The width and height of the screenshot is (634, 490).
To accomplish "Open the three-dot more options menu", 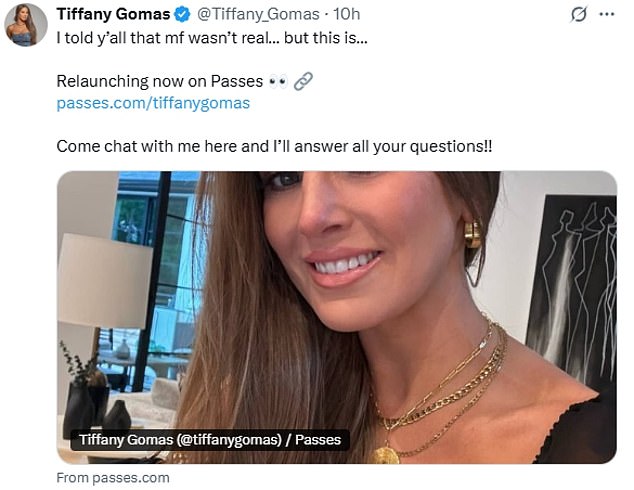I will [607, 15].
